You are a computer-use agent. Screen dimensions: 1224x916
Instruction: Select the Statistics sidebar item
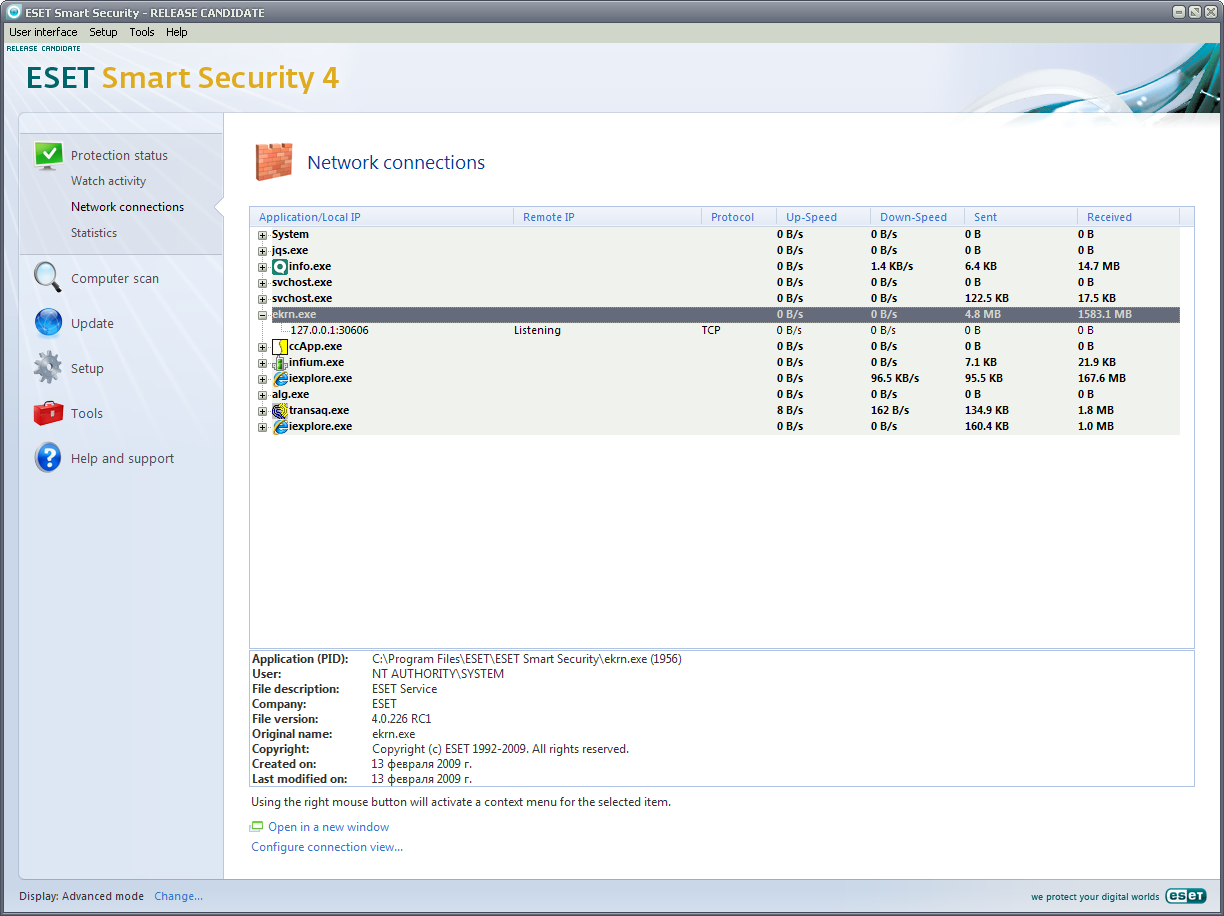coord(94,233)
